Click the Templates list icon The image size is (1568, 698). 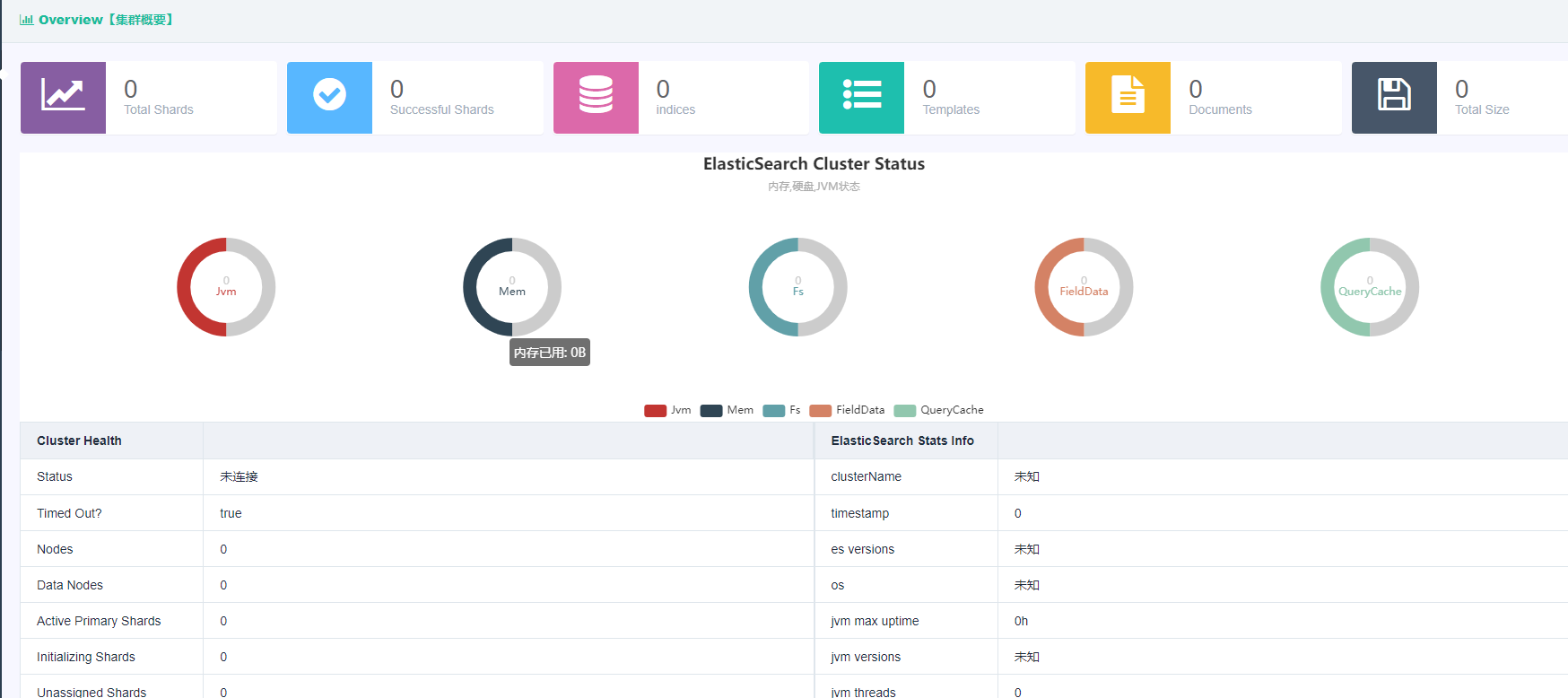click(862, 94)
